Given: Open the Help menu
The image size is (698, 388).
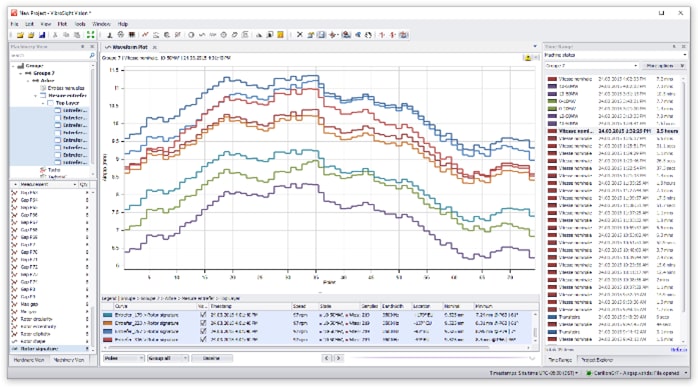Looking at the screenshot, I should (x=122, y=24).
